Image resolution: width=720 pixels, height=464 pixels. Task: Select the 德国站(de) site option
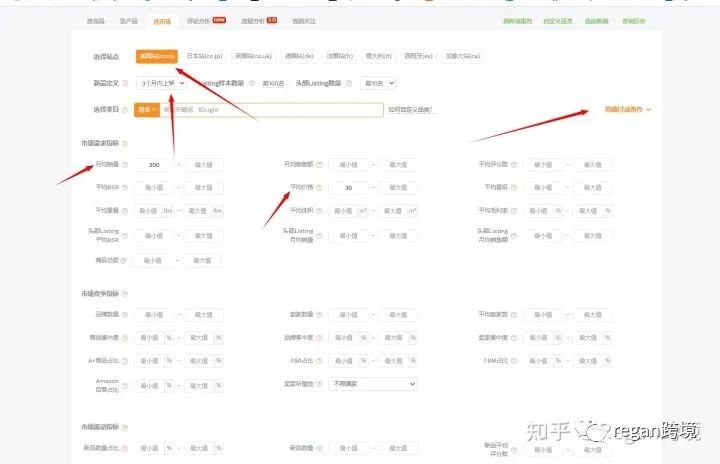point(299,56)
